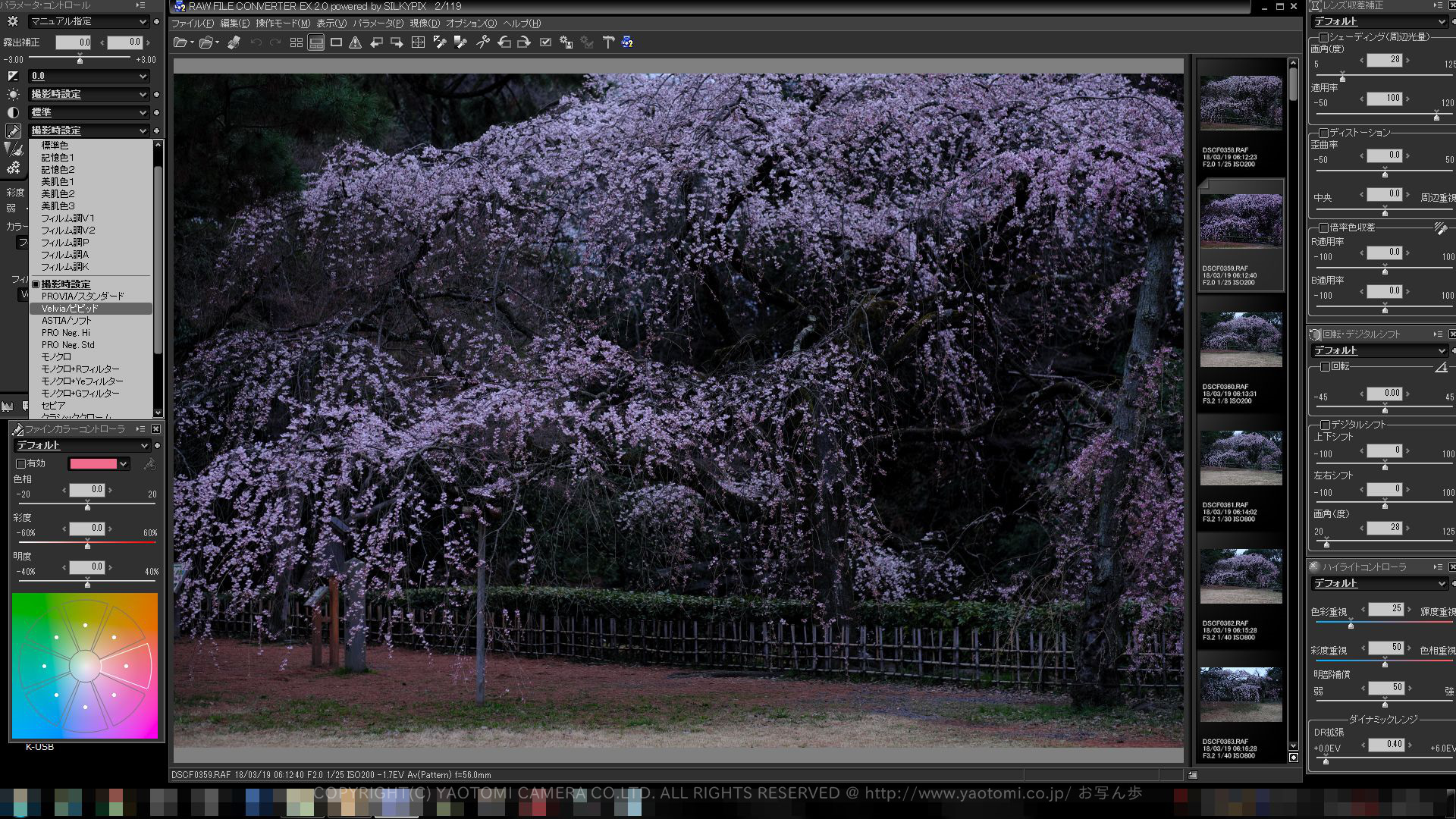Screen dimensions: 1456x819
Task: Select セピア color mode
Action: click(x=91, y=406)
